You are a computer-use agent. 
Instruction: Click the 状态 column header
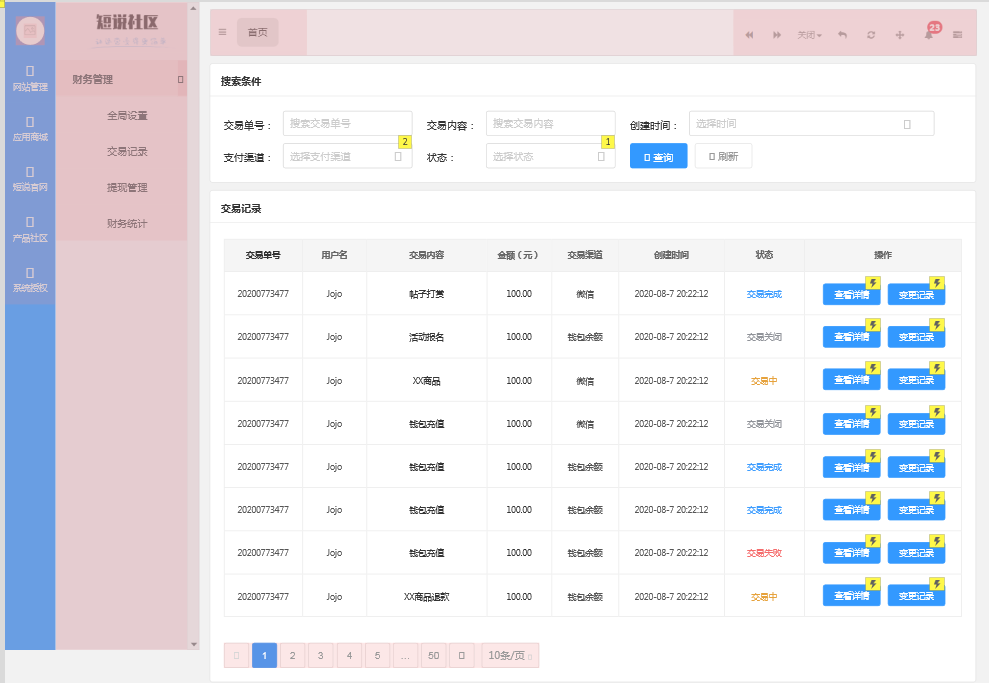(x=764, y=255)
